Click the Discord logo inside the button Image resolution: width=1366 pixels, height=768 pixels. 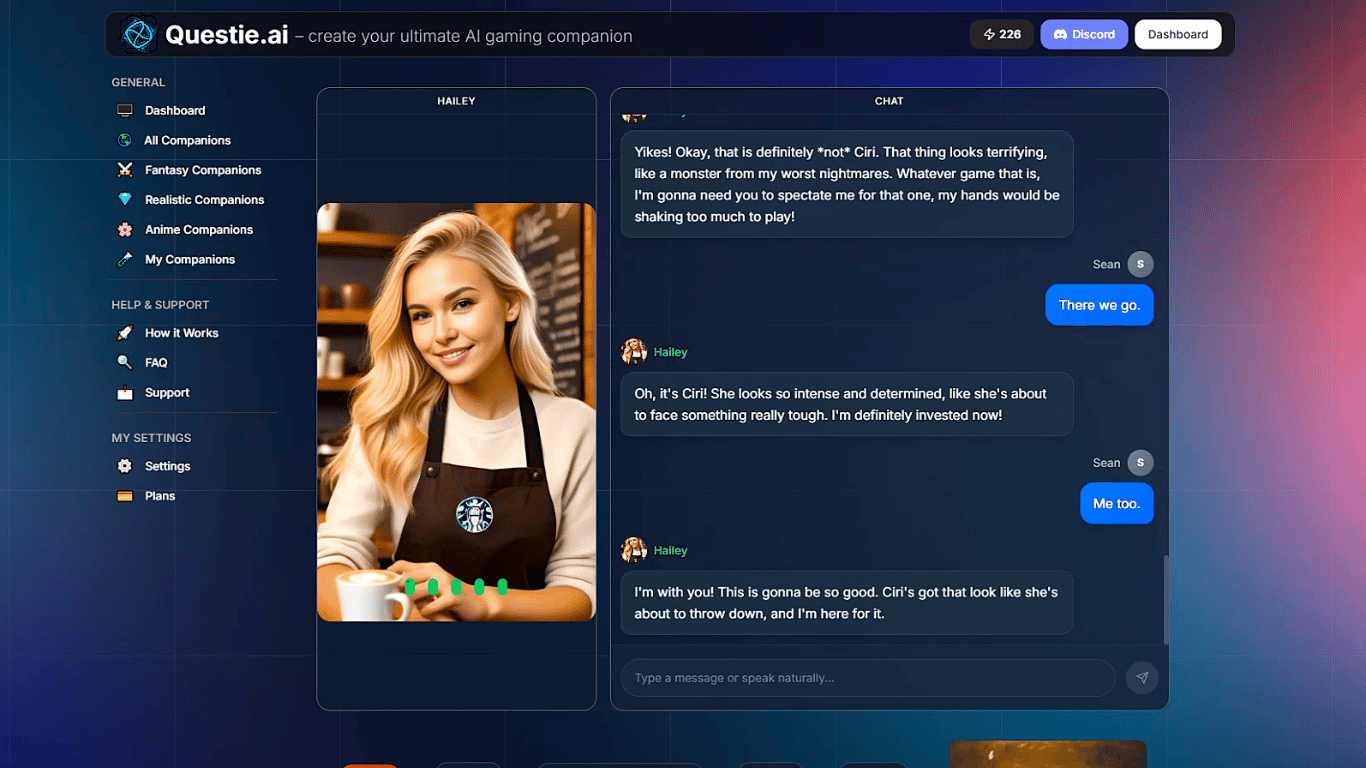pos(1059,33)
